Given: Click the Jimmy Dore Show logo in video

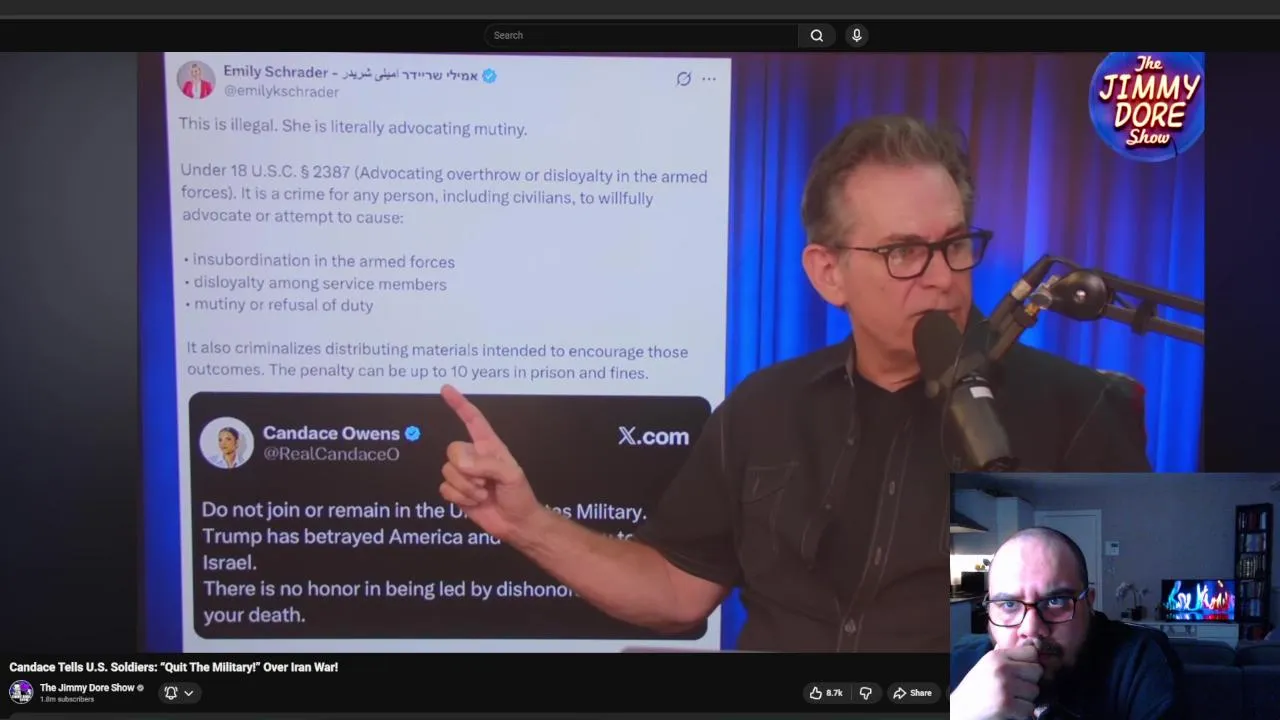Looking at the screenshot, I should coord(1147,104).
